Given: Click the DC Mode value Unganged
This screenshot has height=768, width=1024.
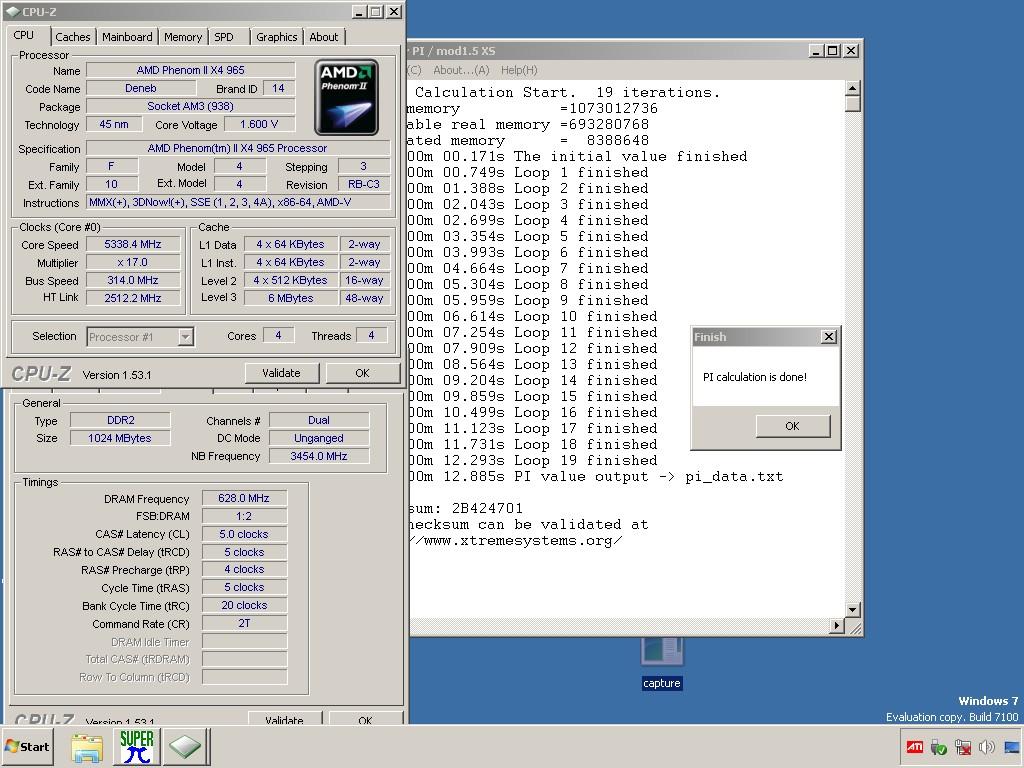Looking at the screenshot, I should point(319,438).
